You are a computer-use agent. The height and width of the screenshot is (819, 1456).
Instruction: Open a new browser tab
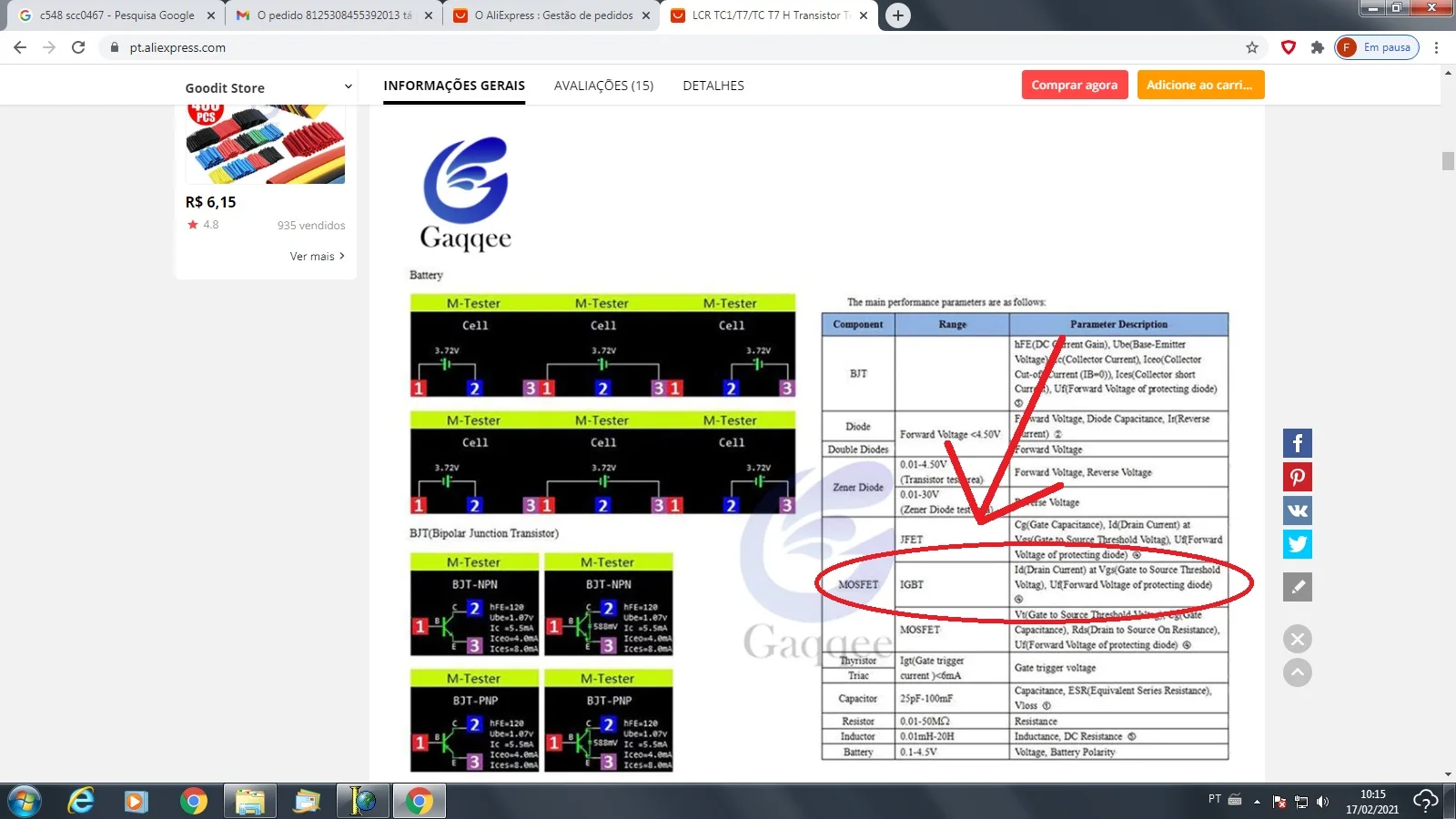[x=897, y=15]
